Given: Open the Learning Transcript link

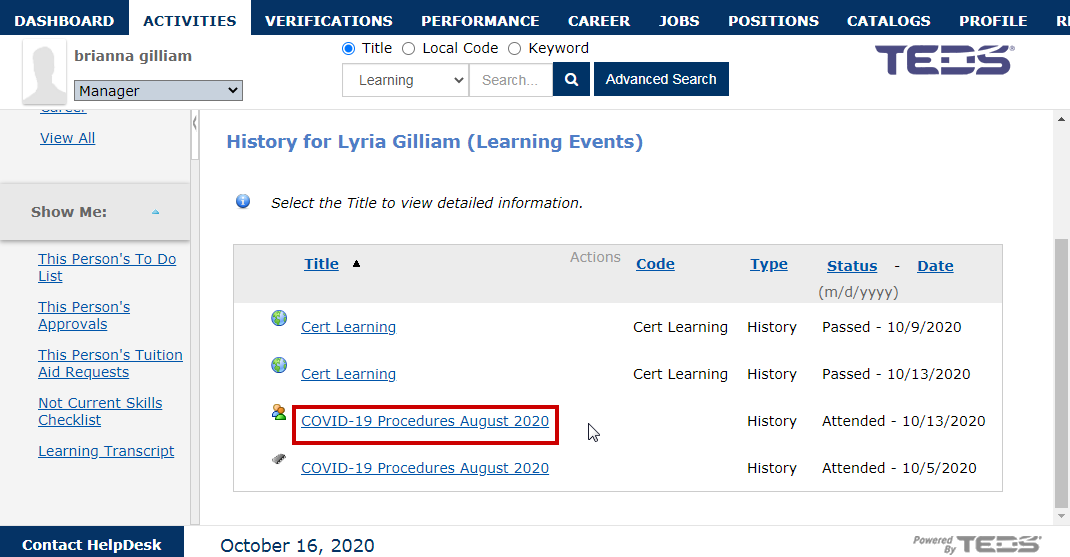Looking at the screenshot, I should (106, 451).
